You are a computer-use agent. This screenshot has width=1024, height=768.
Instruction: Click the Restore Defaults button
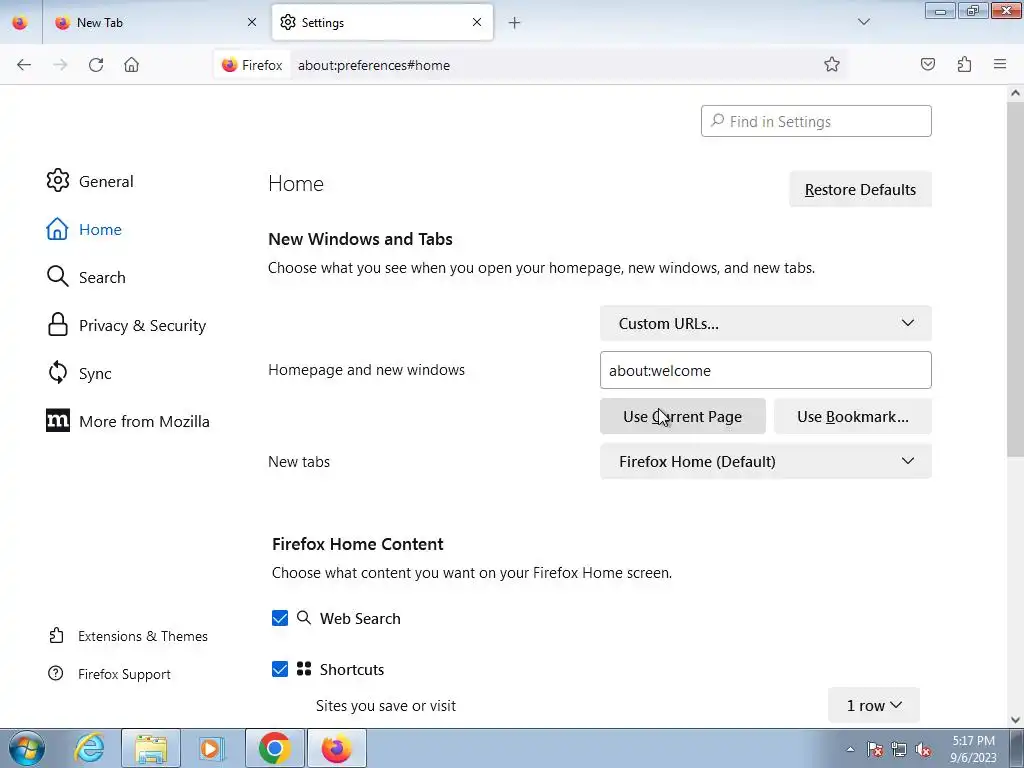860,189
